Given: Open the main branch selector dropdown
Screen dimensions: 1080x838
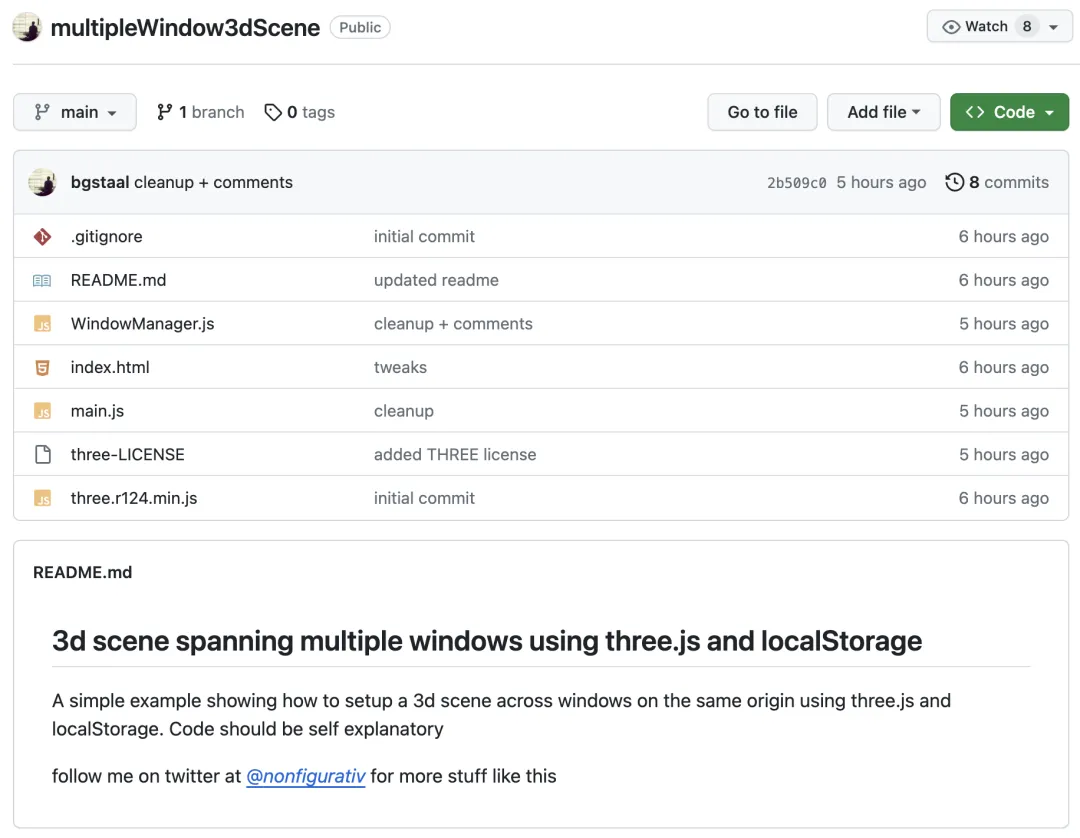Looking at the screenshot, I should [76, 112].
